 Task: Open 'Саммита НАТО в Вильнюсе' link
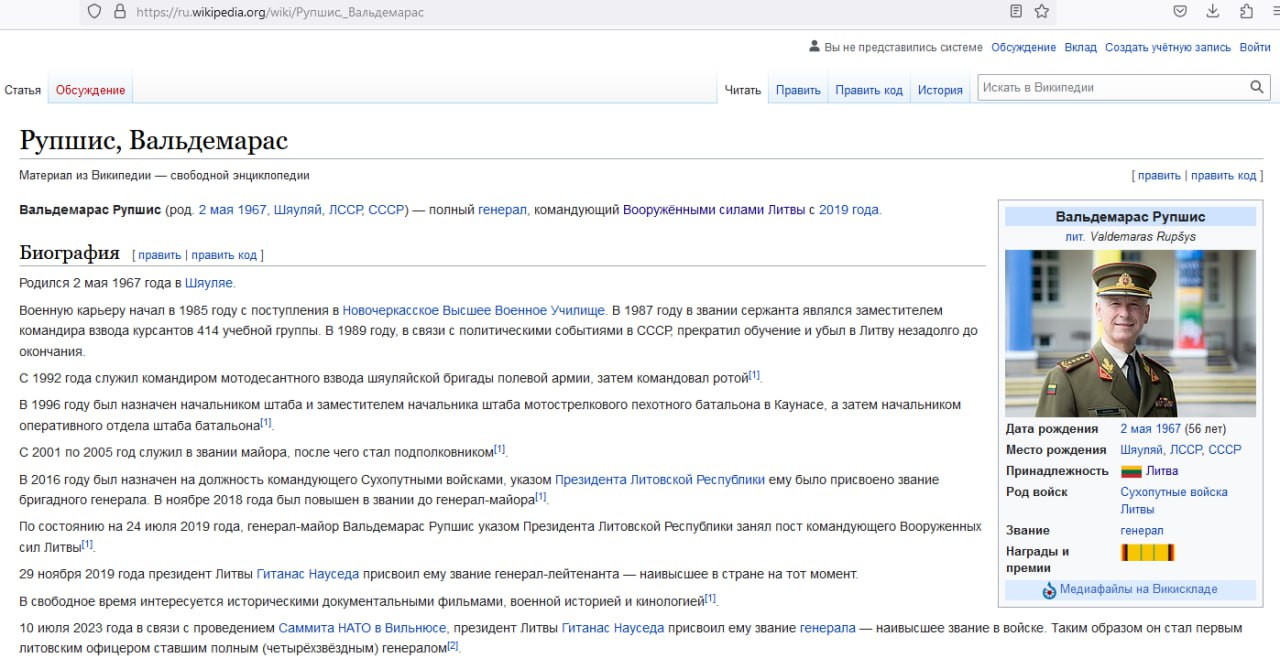[x=362, y=628]
